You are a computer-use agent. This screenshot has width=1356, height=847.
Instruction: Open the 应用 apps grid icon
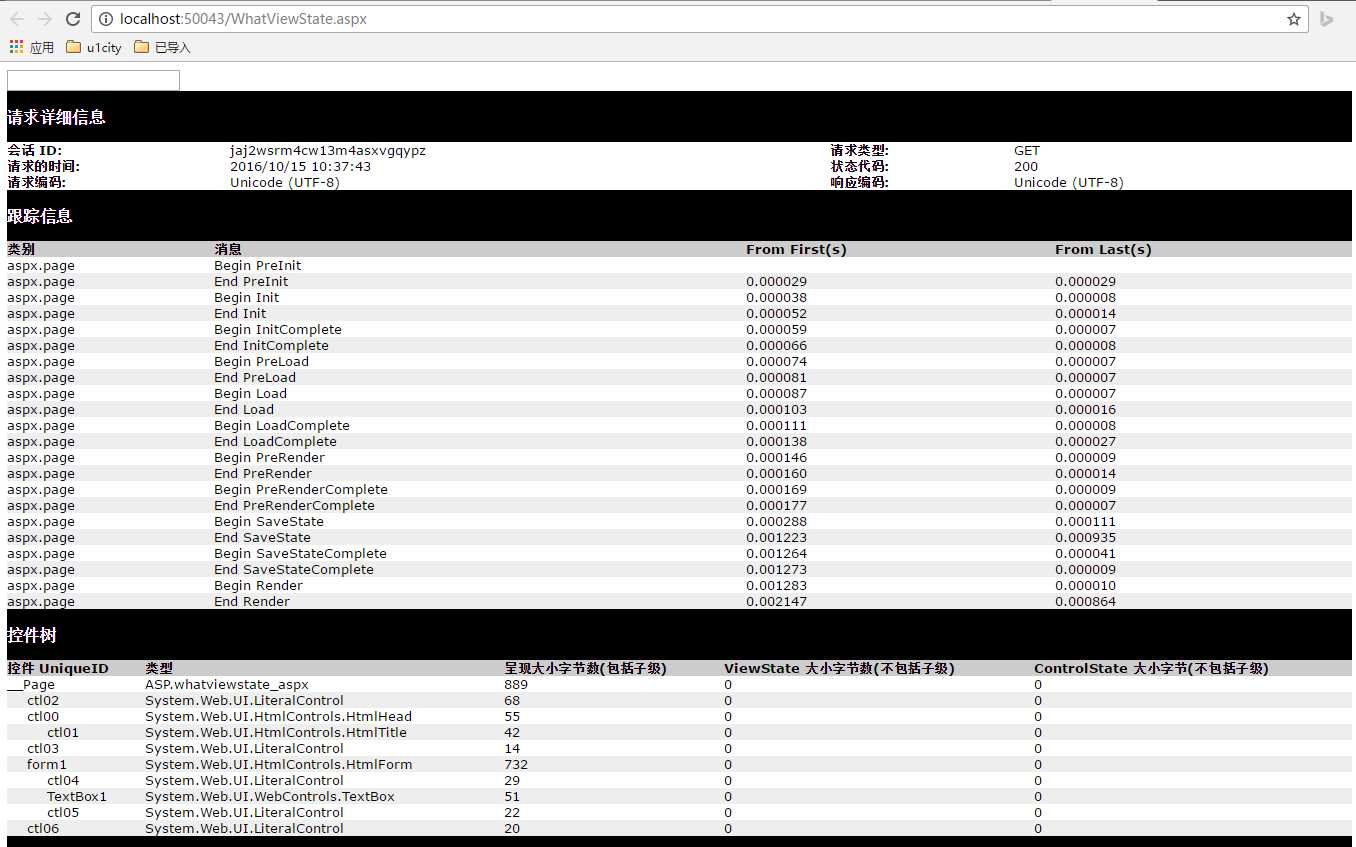click(x=16, y=47)
